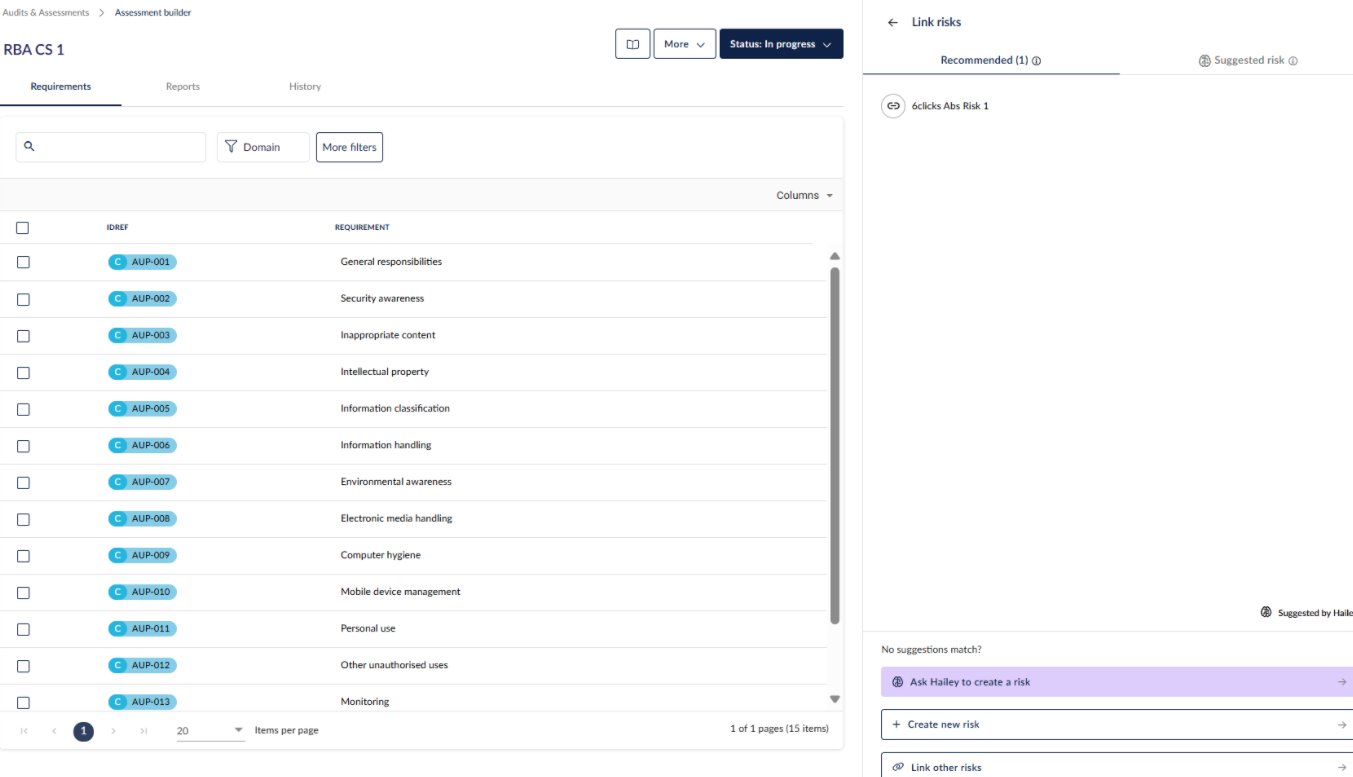1353x777 pixels.
Task: Open the Columns dropdown
Action: pos(804,195)
